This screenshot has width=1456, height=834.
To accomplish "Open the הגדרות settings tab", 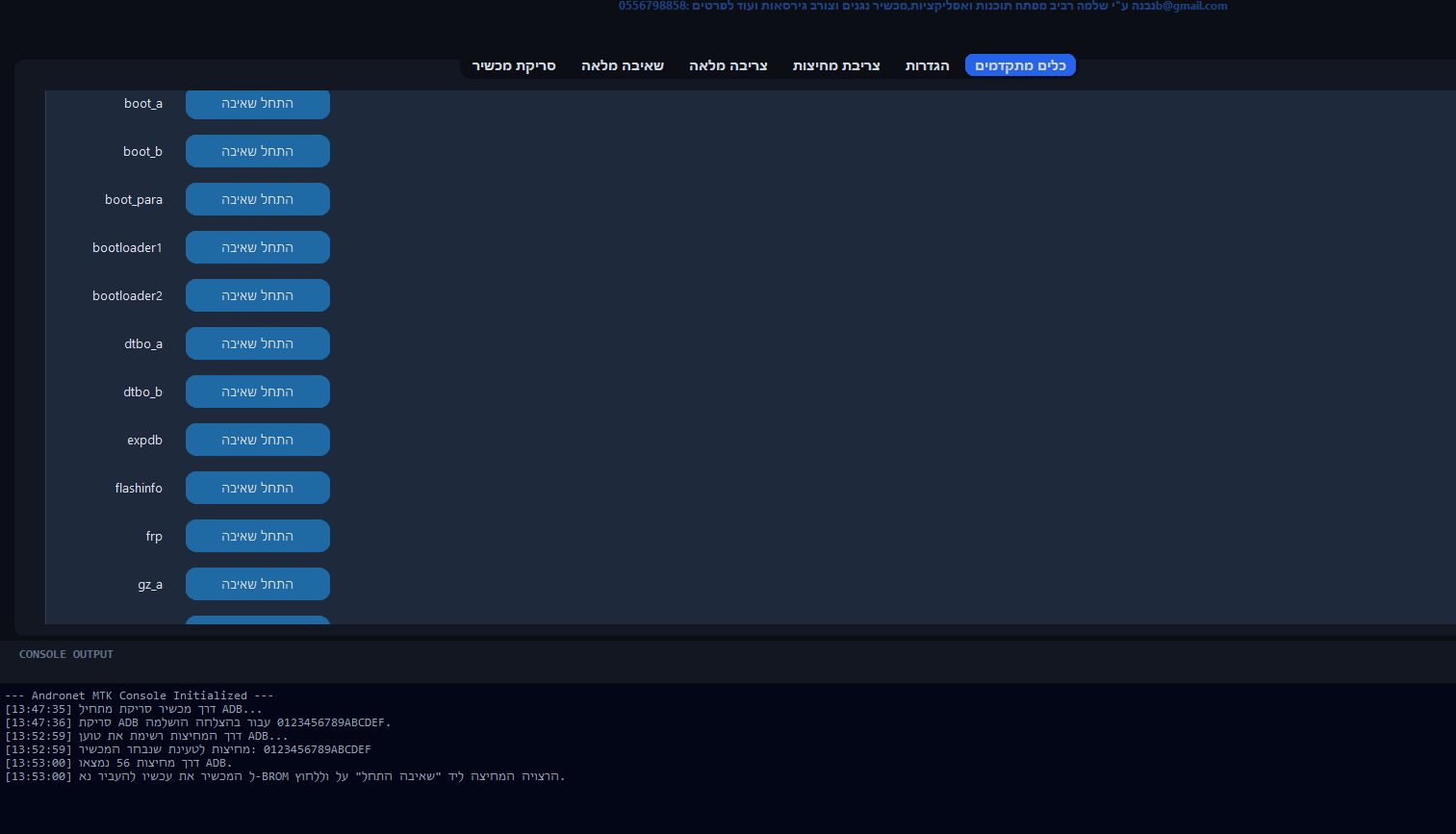I will click(927, 65).
